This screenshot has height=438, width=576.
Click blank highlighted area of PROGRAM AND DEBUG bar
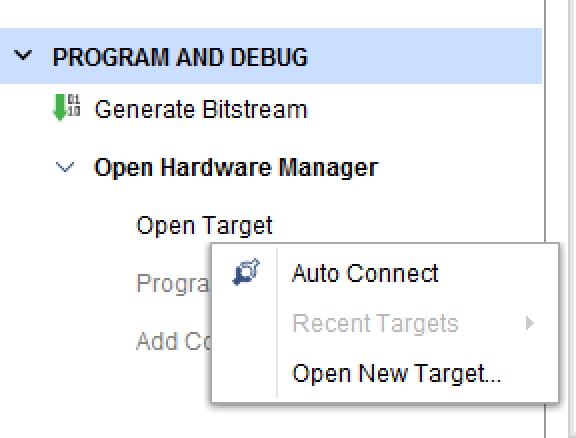coord(422,56)
